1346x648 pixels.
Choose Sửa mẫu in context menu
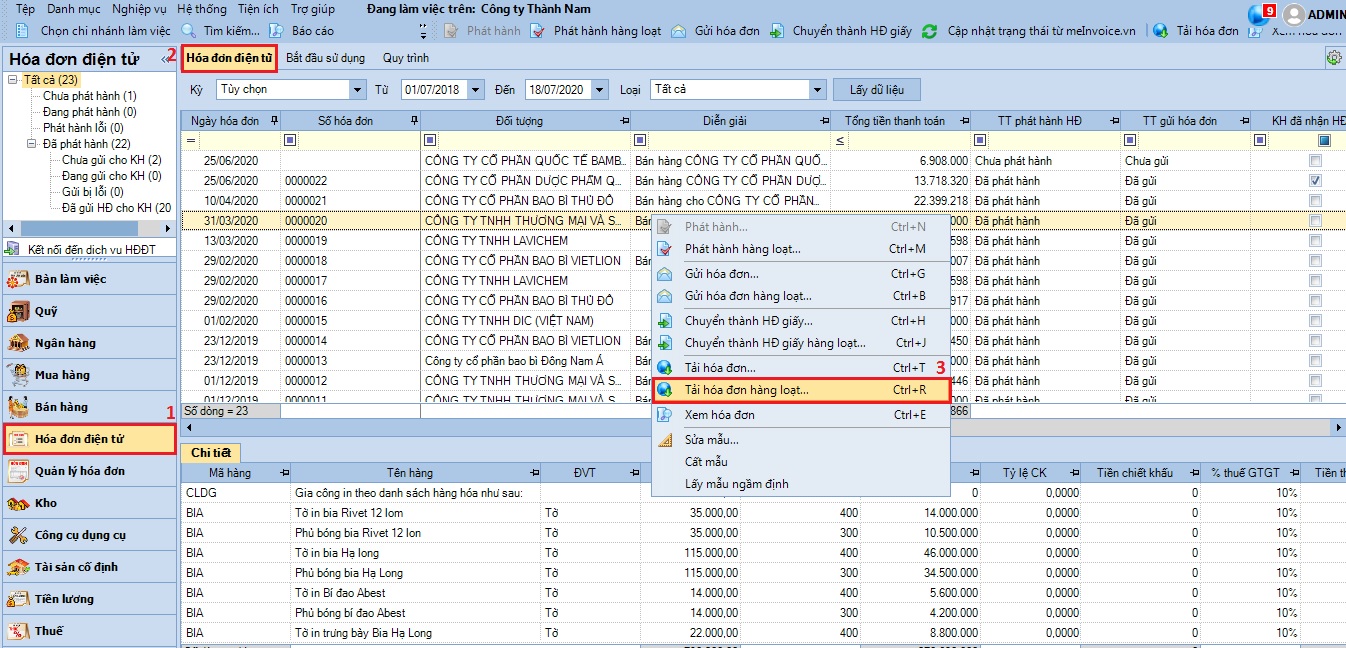coord(800,440)
